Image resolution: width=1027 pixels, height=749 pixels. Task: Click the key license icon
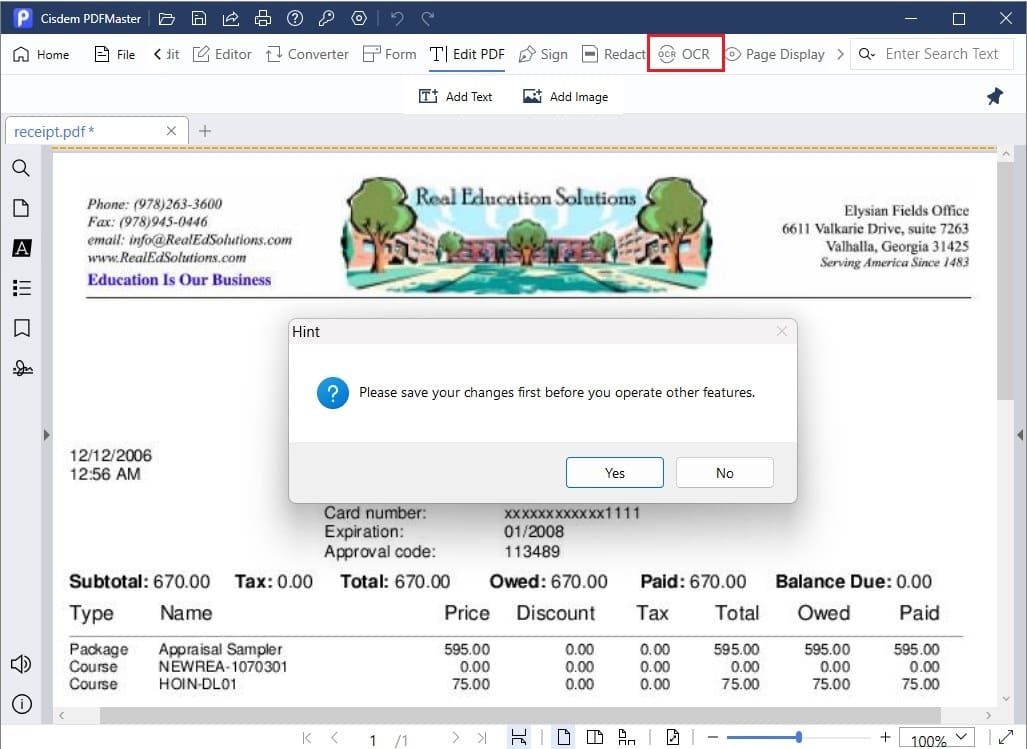point(327,18)
